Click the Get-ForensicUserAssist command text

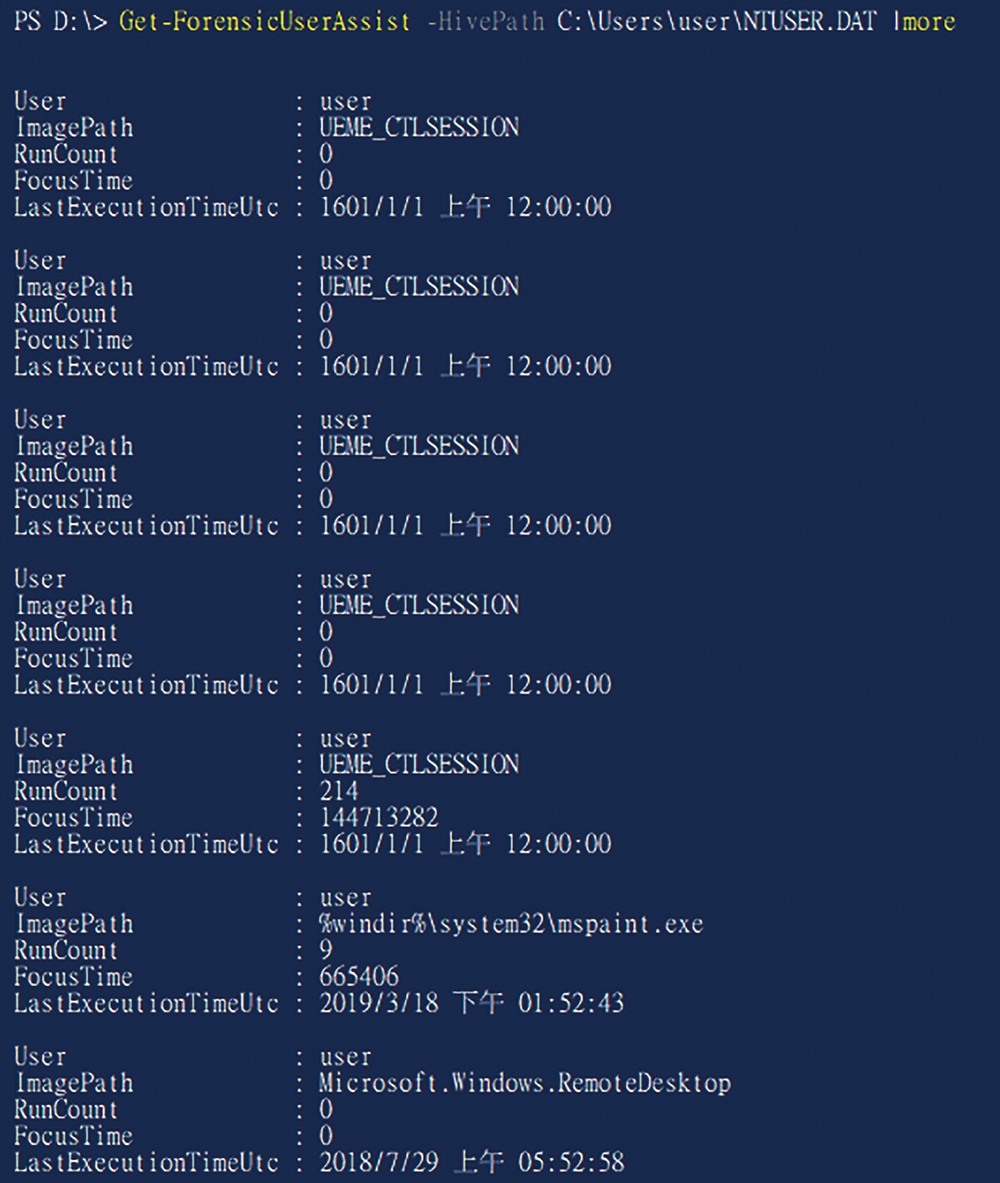point(265,21)
